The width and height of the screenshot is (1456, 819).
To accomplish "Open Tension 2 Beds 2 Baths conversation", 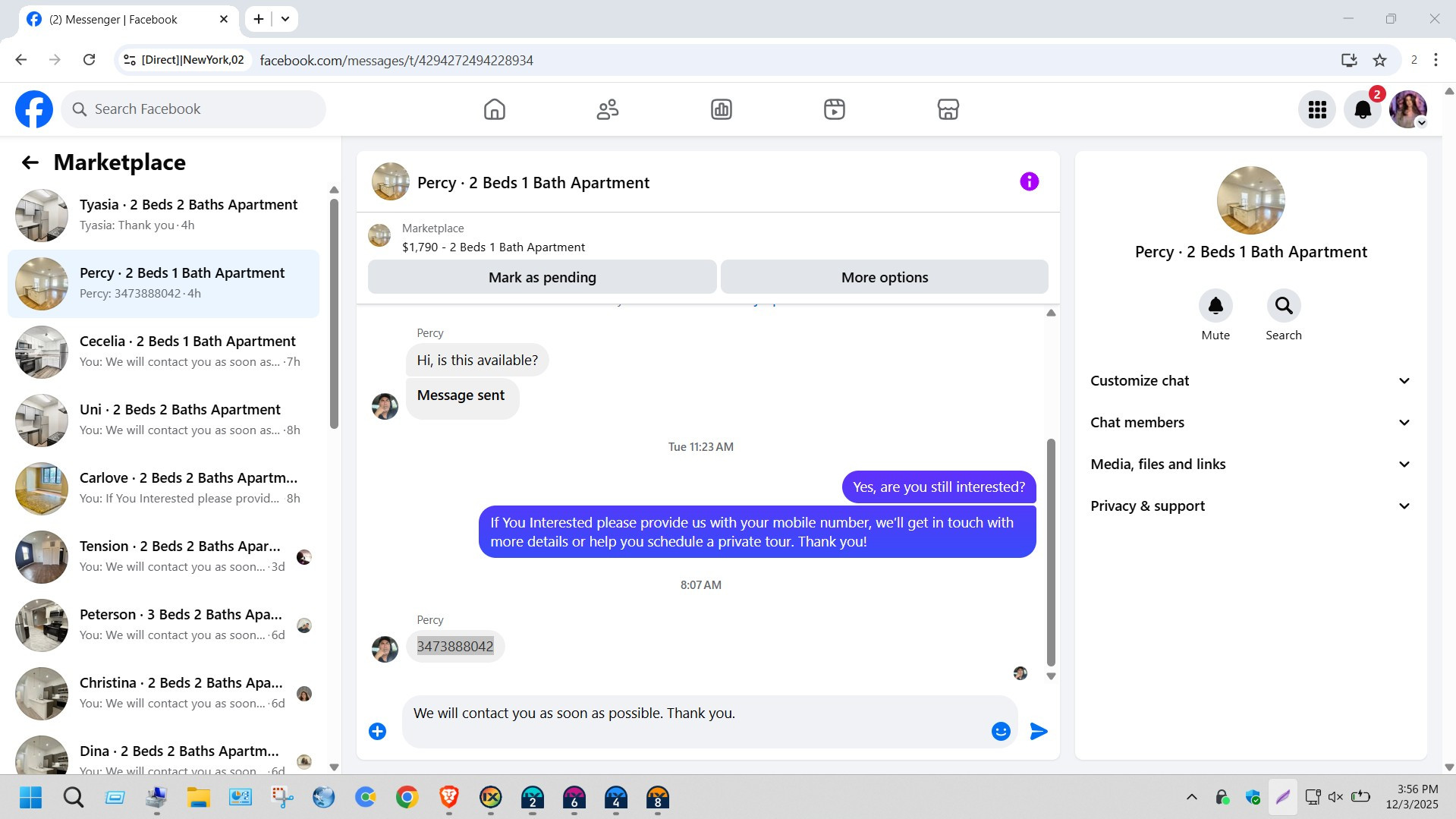I will tap(163, 557).
